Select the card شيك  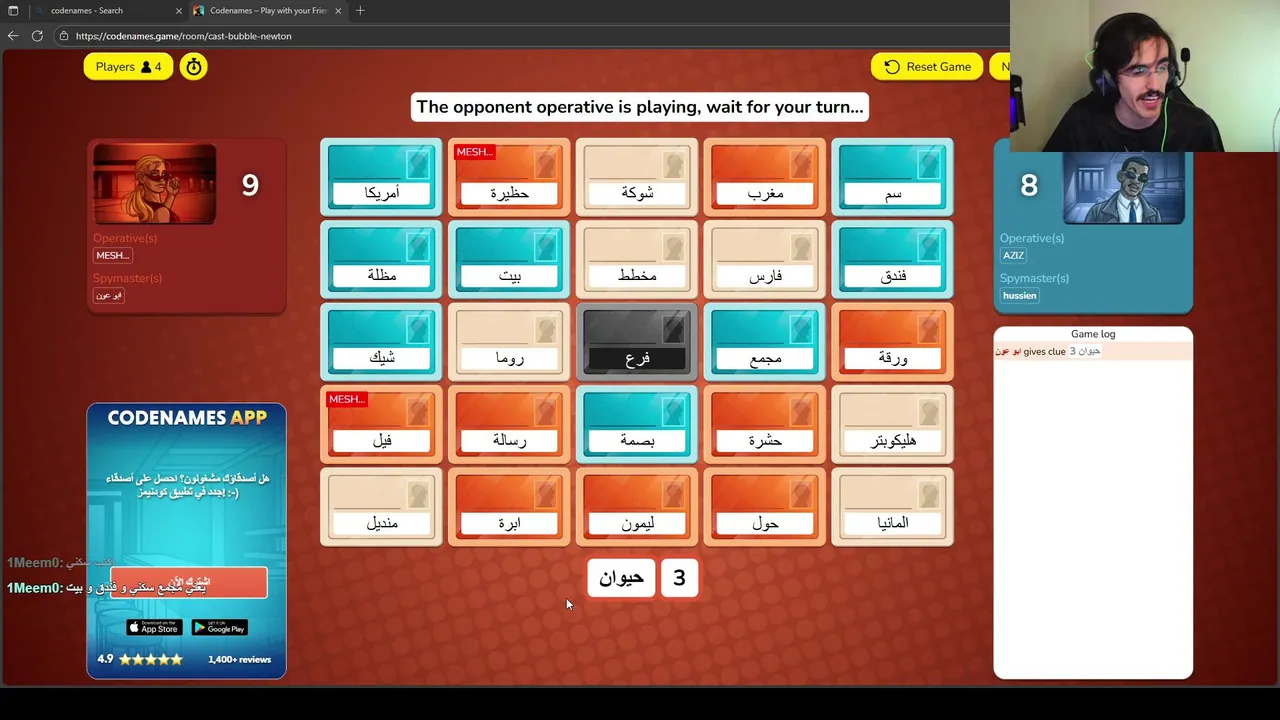(x=381, y=342)
